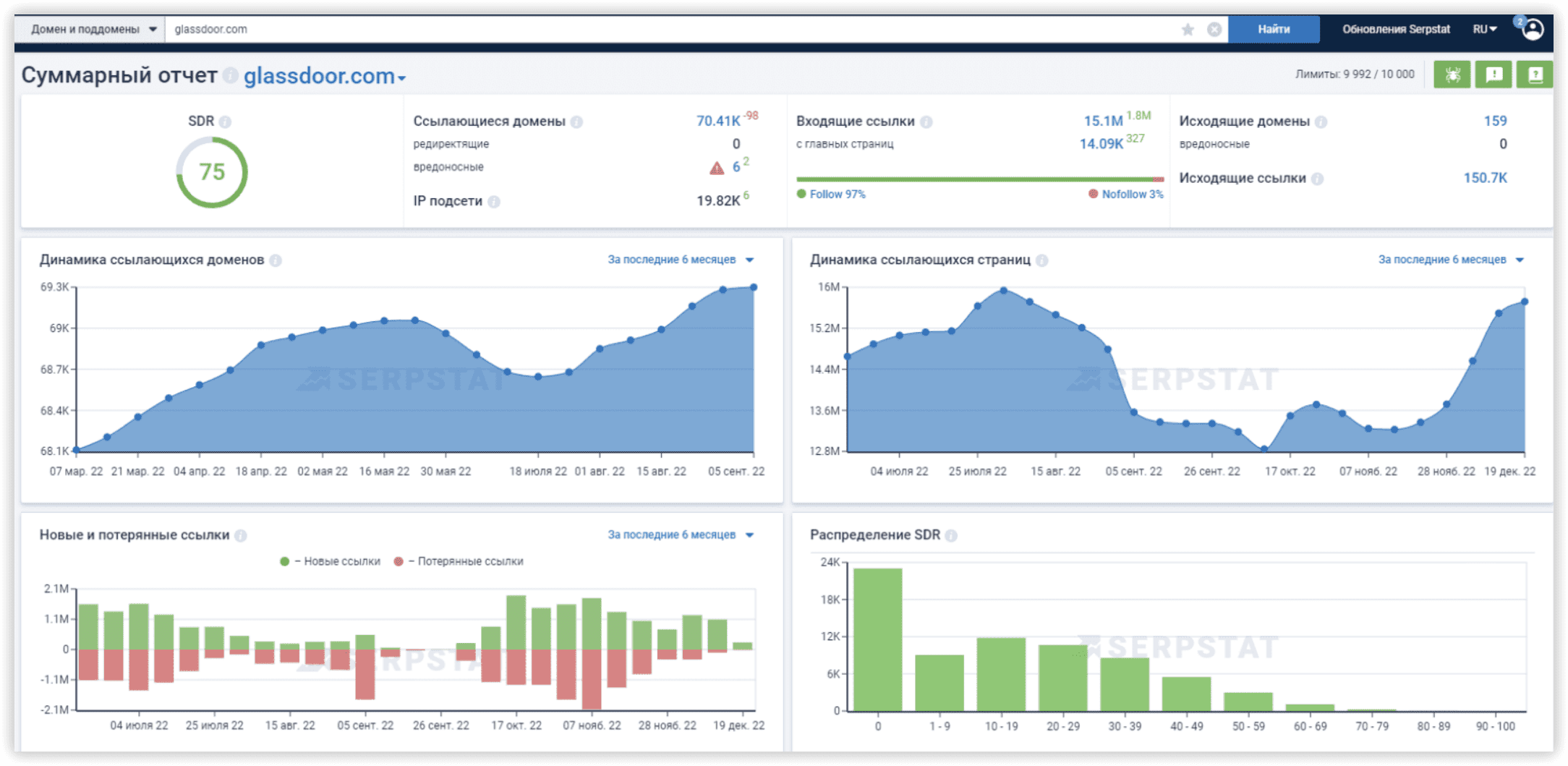Click info icon next to Суммарный отчет
1568x766 pixels.
pos(230,75)
